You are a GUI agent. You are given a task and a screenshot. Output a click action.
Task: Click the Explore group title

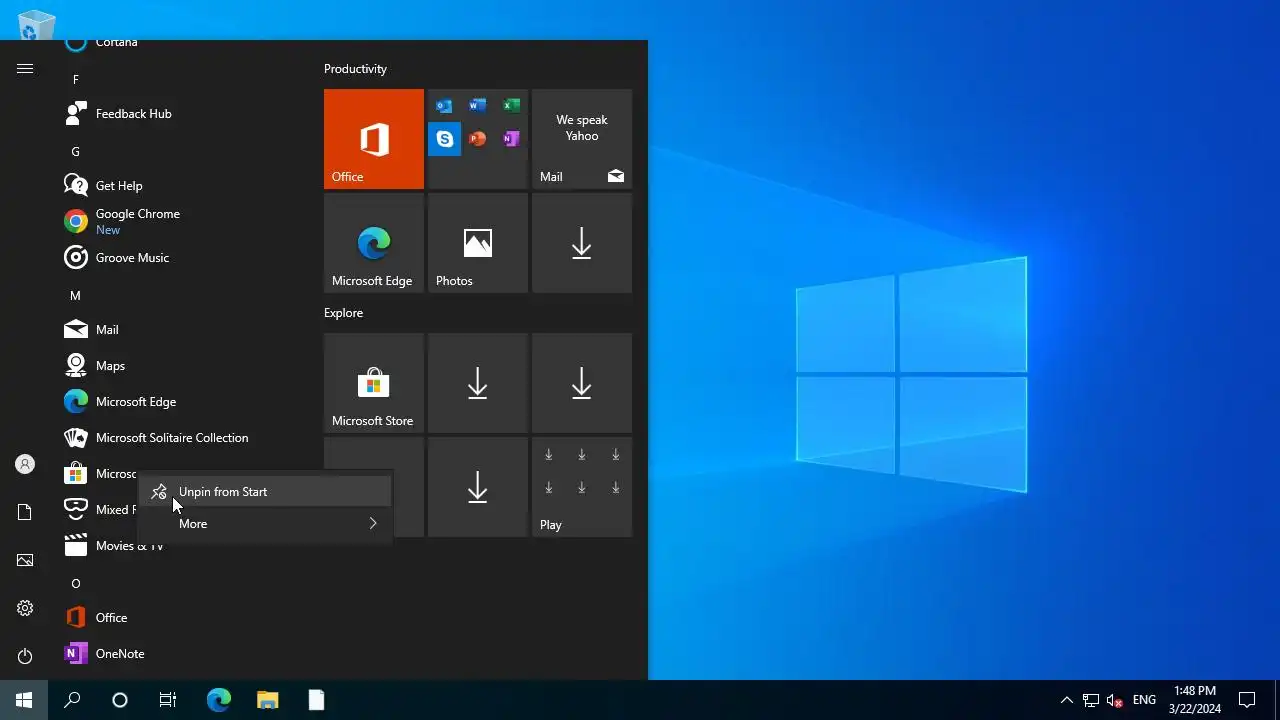343,313
